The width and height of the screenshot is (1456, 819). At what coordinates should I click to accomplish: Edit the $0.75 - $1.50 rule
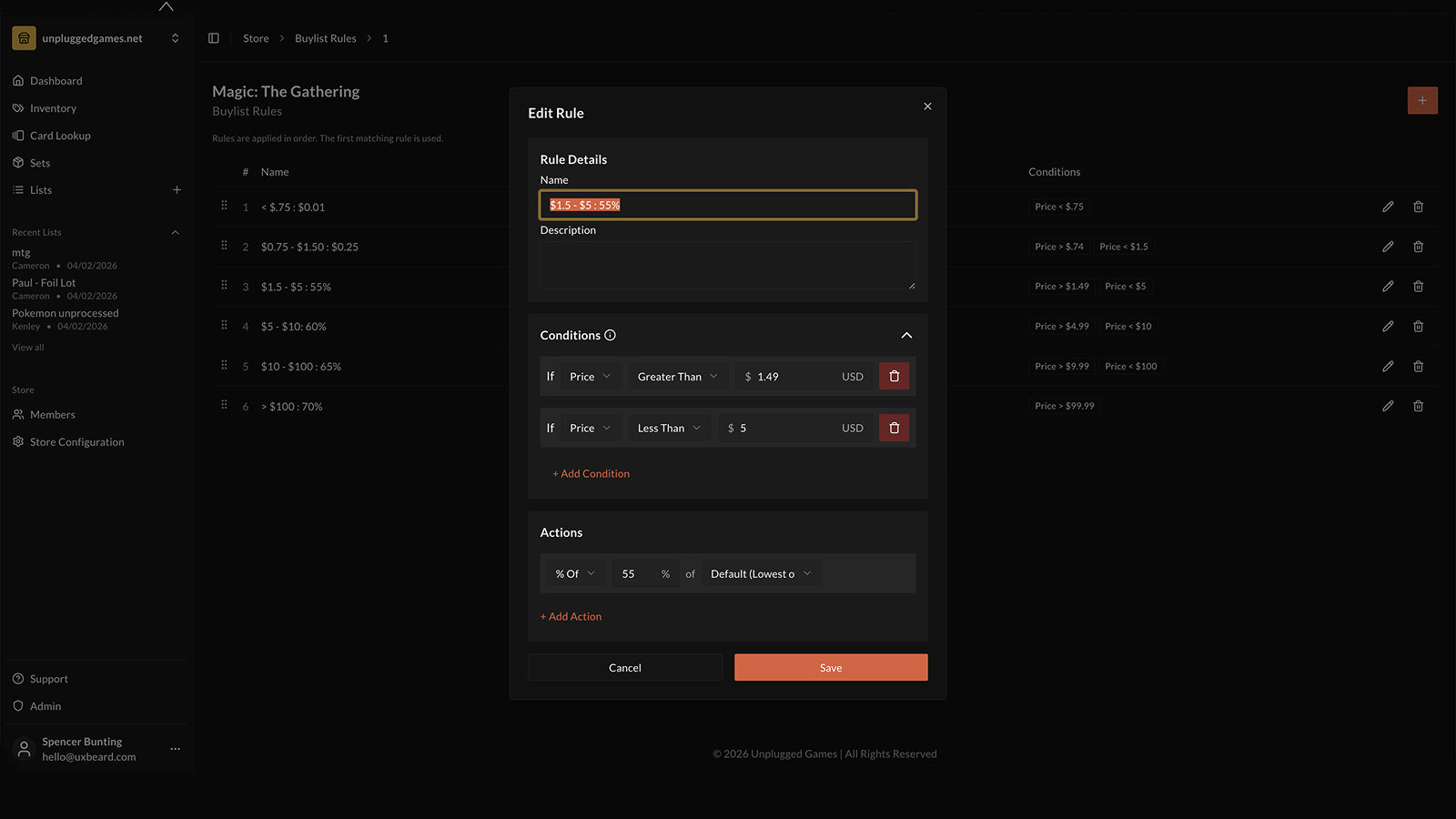click(1388, 247)
